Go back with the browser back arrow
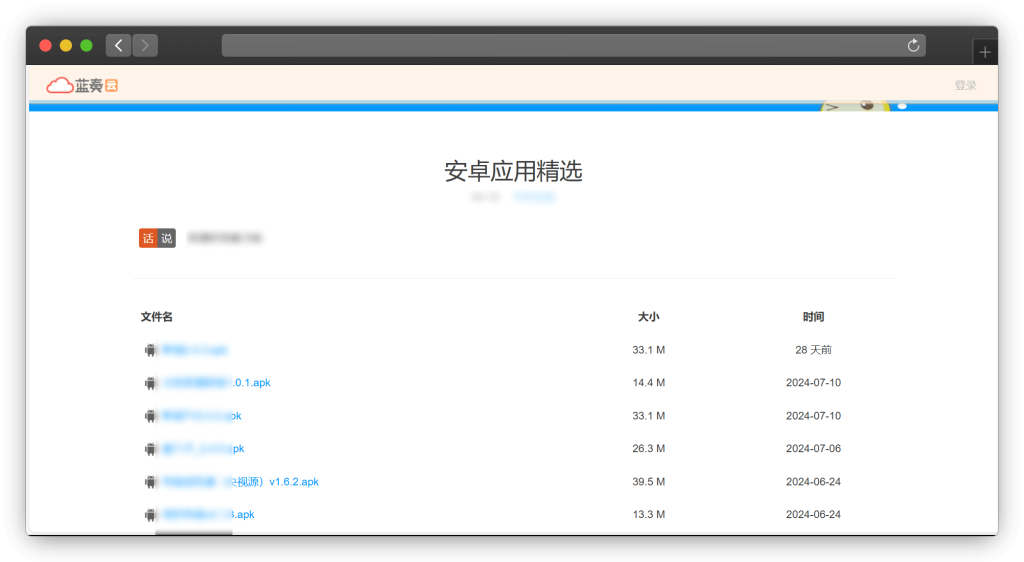Screen dimensions: 1024x562 (x=118, y=46)
